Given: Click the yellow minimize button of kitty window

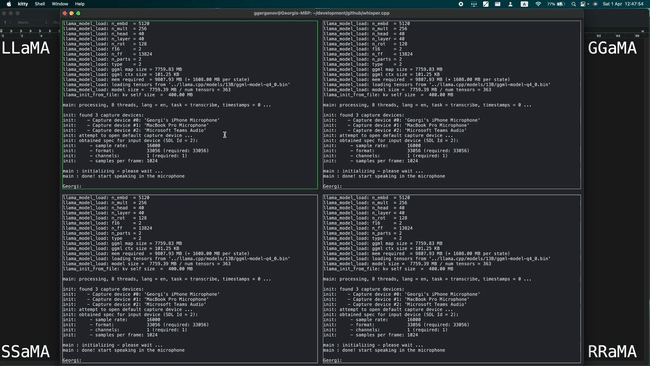Looking at the screenshot, I should 72,13.
